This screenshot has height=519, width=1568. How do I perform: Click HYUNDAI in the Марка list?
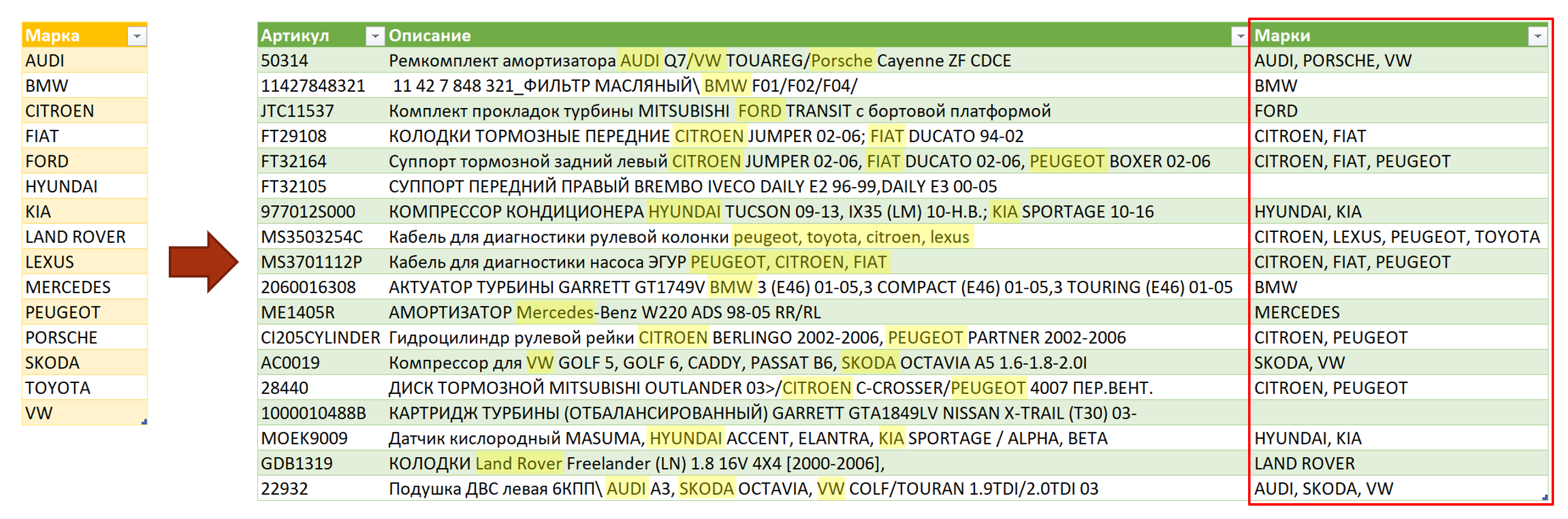tap(84, 187)
